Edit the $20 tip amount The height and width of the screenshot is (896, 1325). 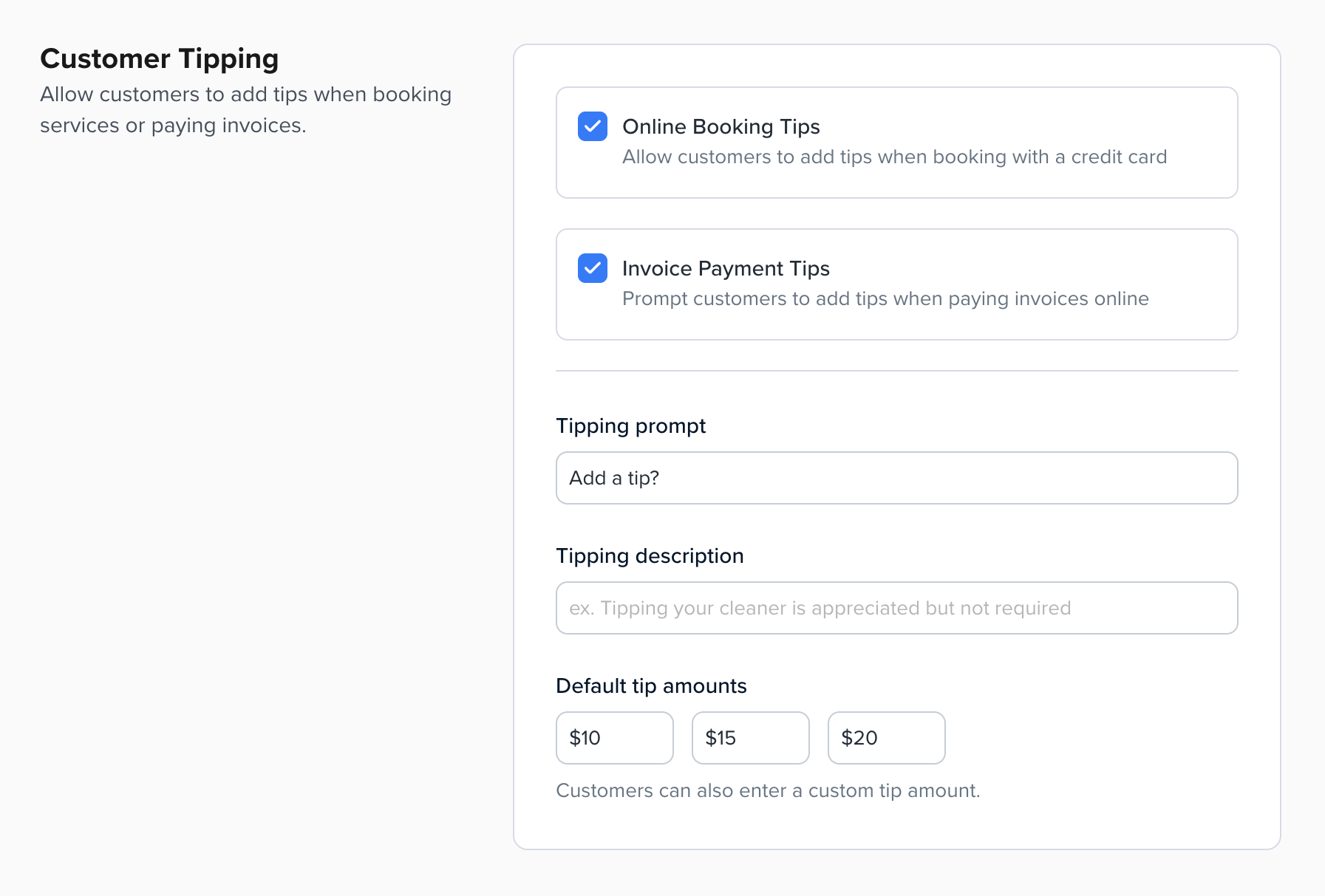[886, 738]
